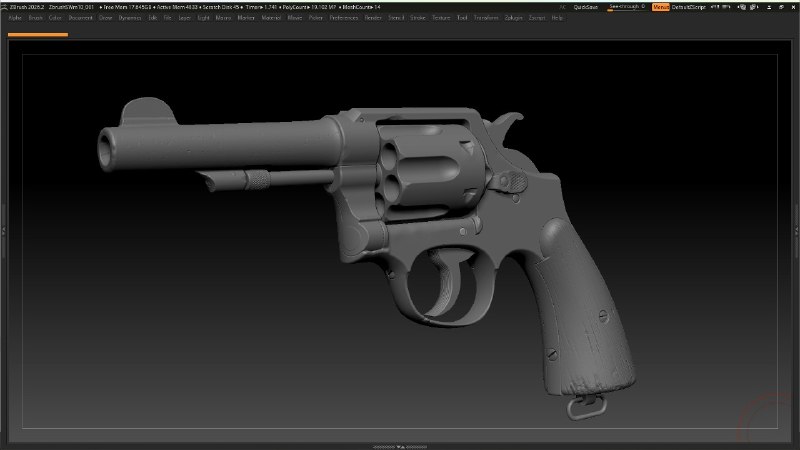Open the Material menu
Screen dimensions: 800x450
tap(271, 18)
